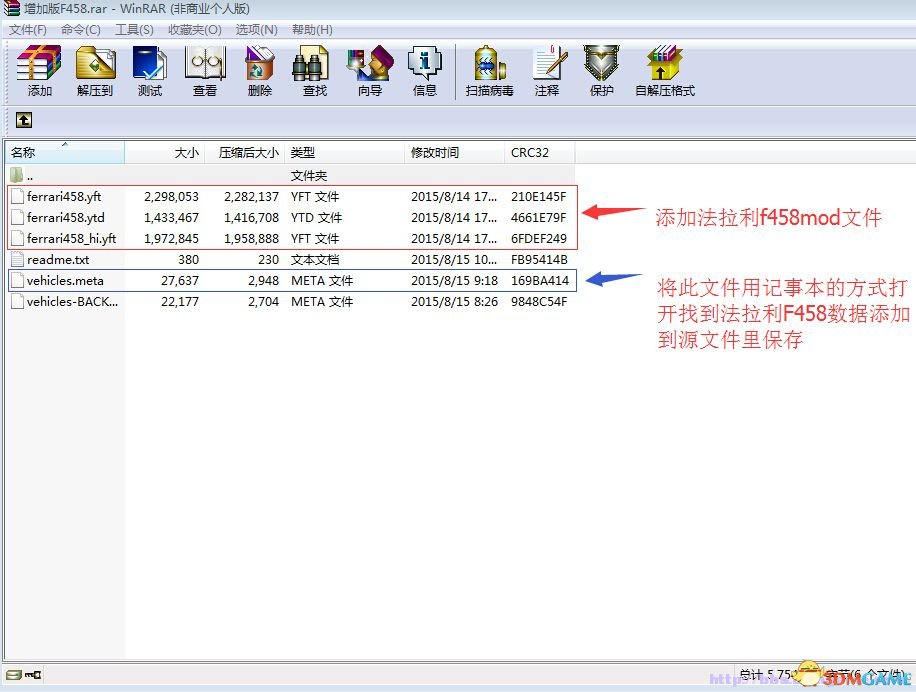Click type cell 文本文档
The width and height of the screenshot is (916, 692).
click(315, 260)
